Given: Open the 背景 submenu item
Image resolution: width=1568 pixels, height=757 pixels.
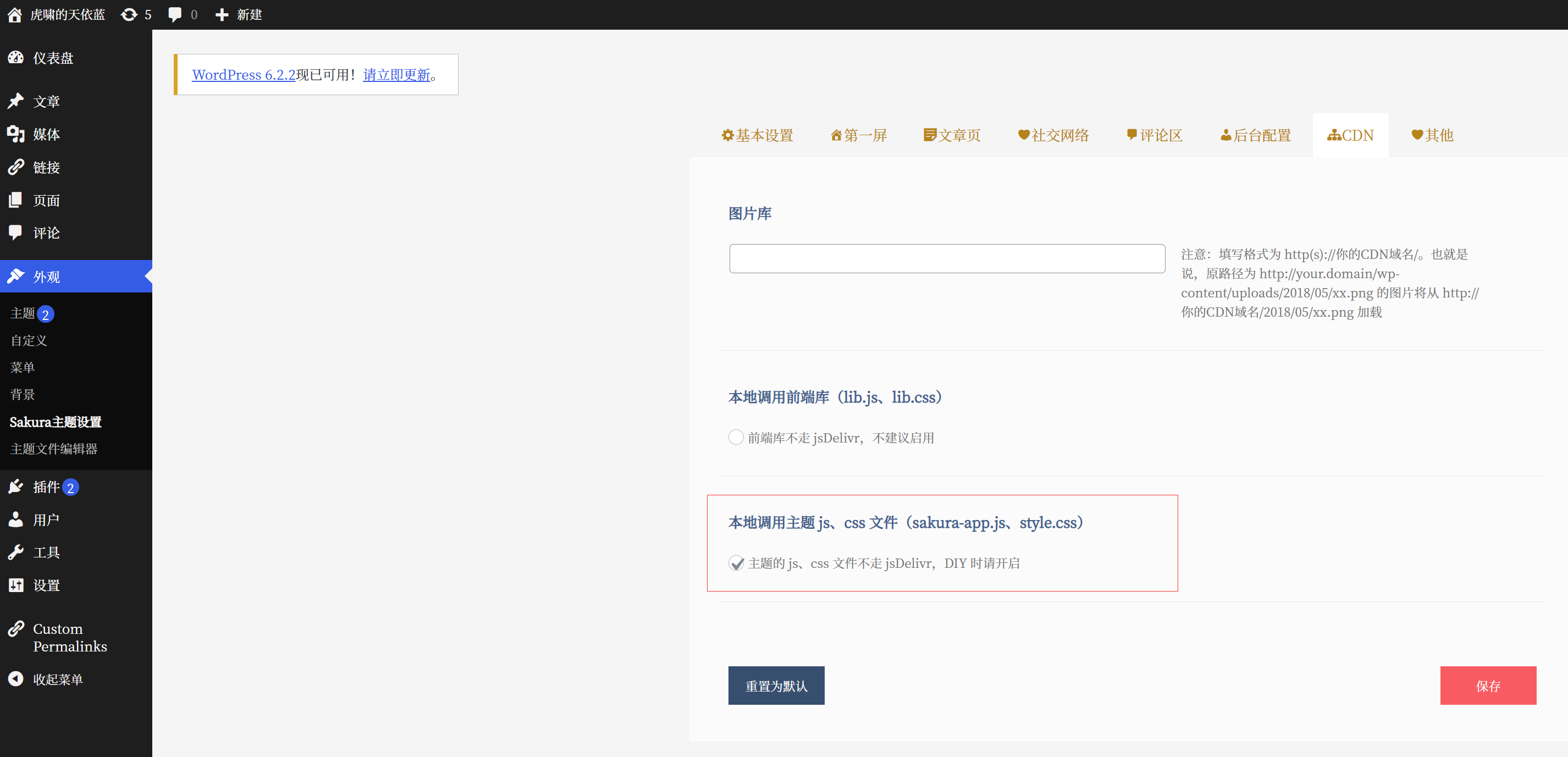Looking at the screenshot, I should click(x=23, y=394).
